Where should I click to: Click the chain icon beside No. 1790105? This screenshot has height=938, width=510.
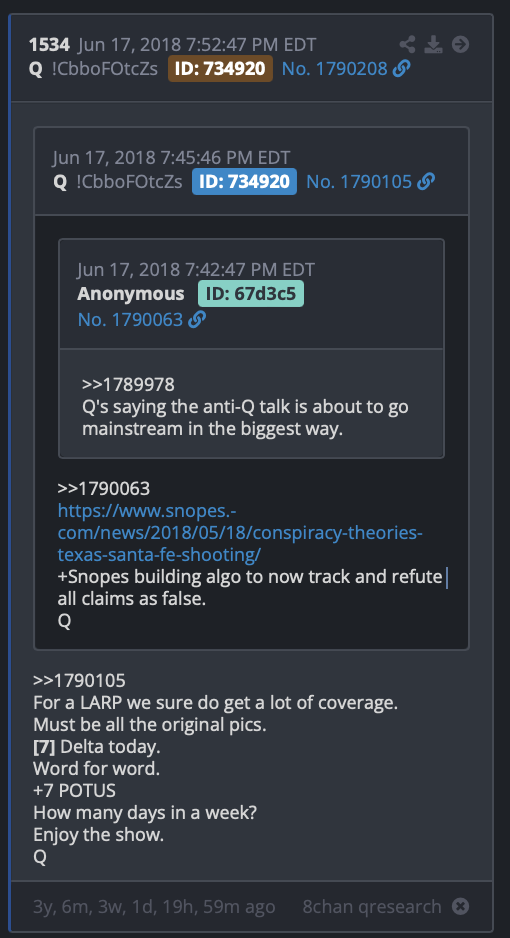[426, 182]
